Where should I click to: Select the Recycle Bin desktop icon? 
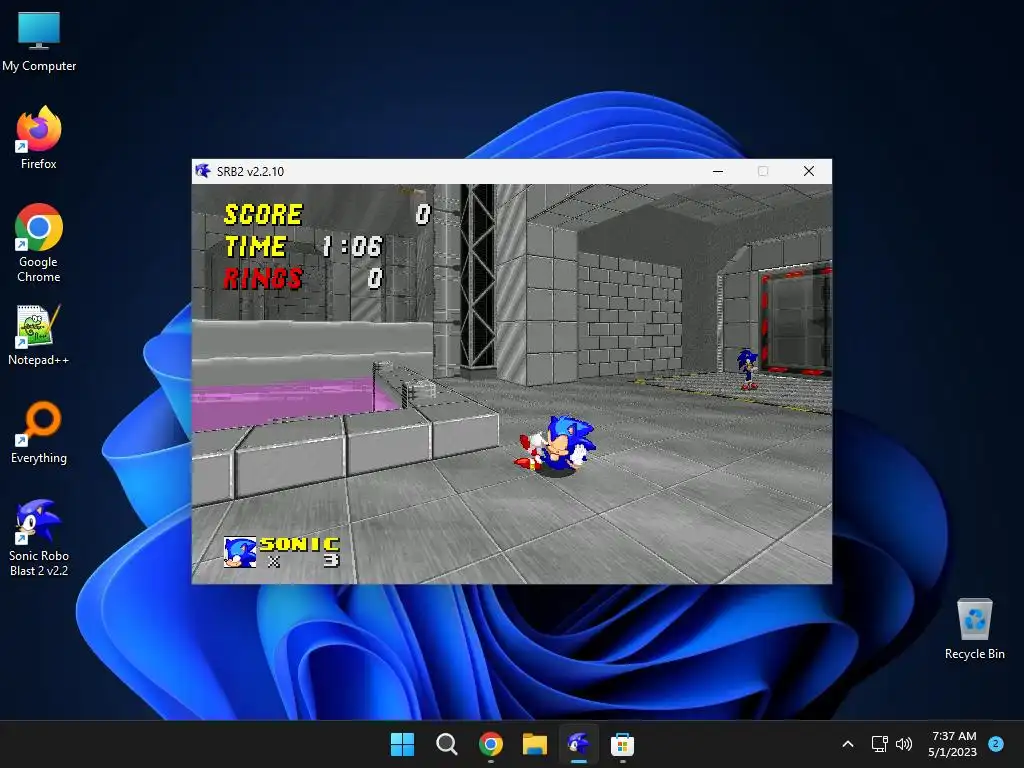pos(974,629)
